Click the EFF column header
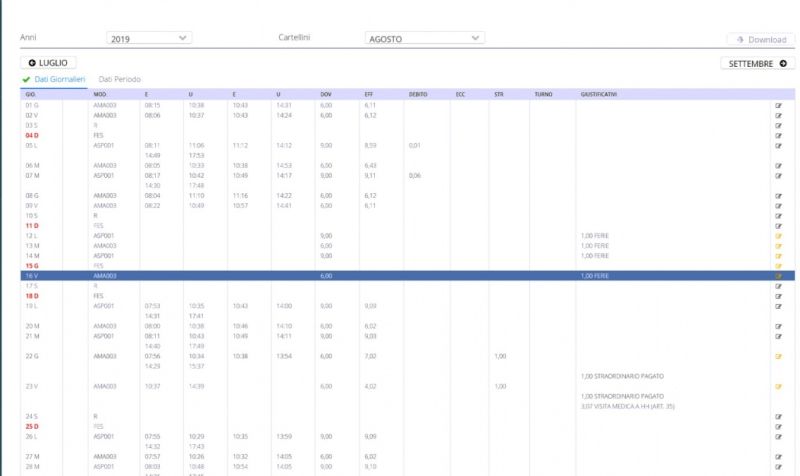This screenshot has width=800, height=476. (x=368, y=94)
